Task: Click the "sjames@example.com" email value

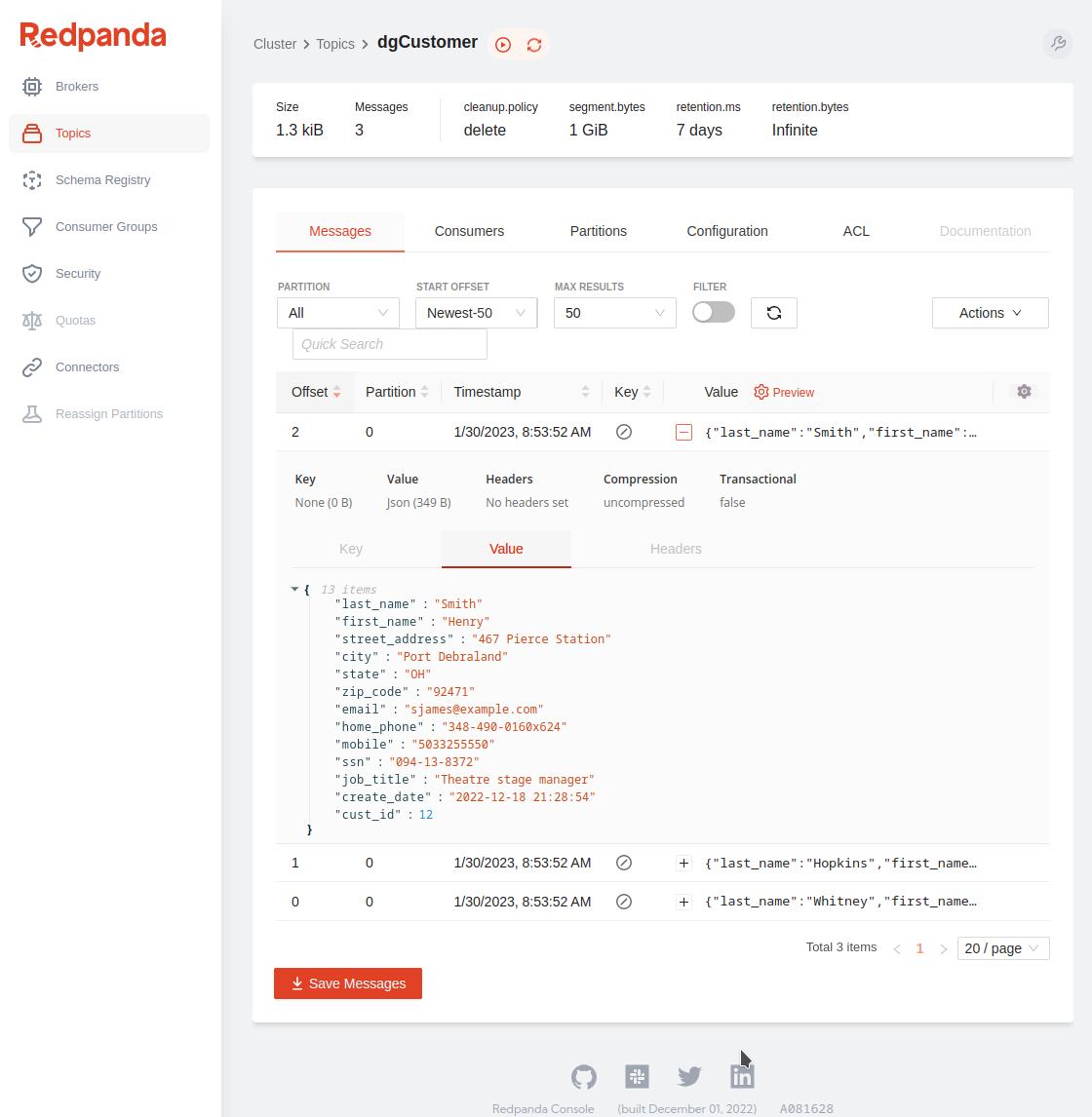Action: 474,710
